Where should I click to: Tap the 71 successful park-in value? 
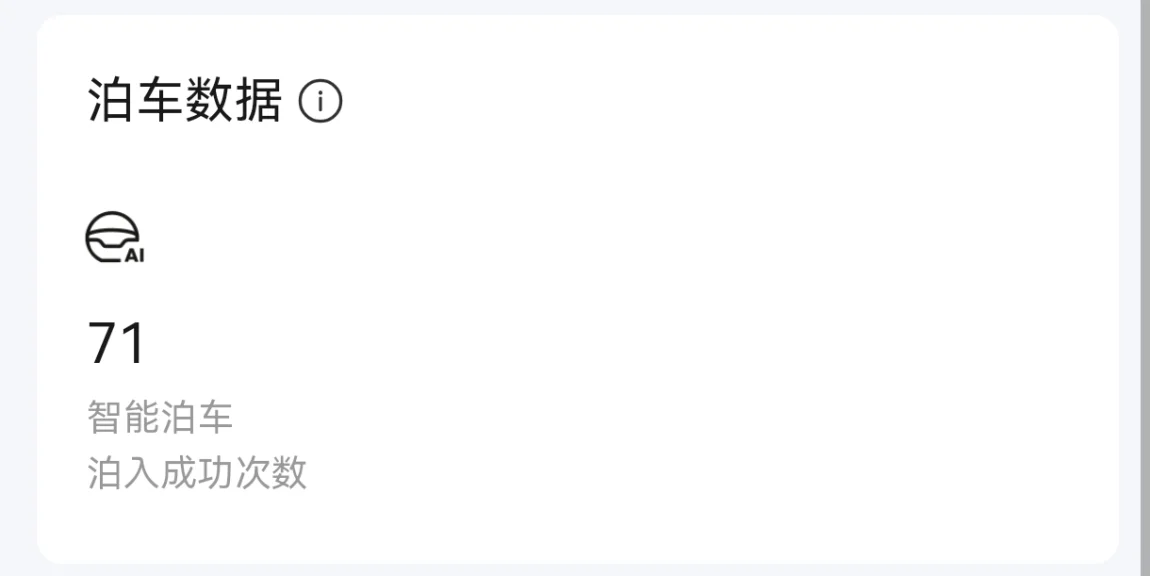pyautogui.click(x=117, y=344)
